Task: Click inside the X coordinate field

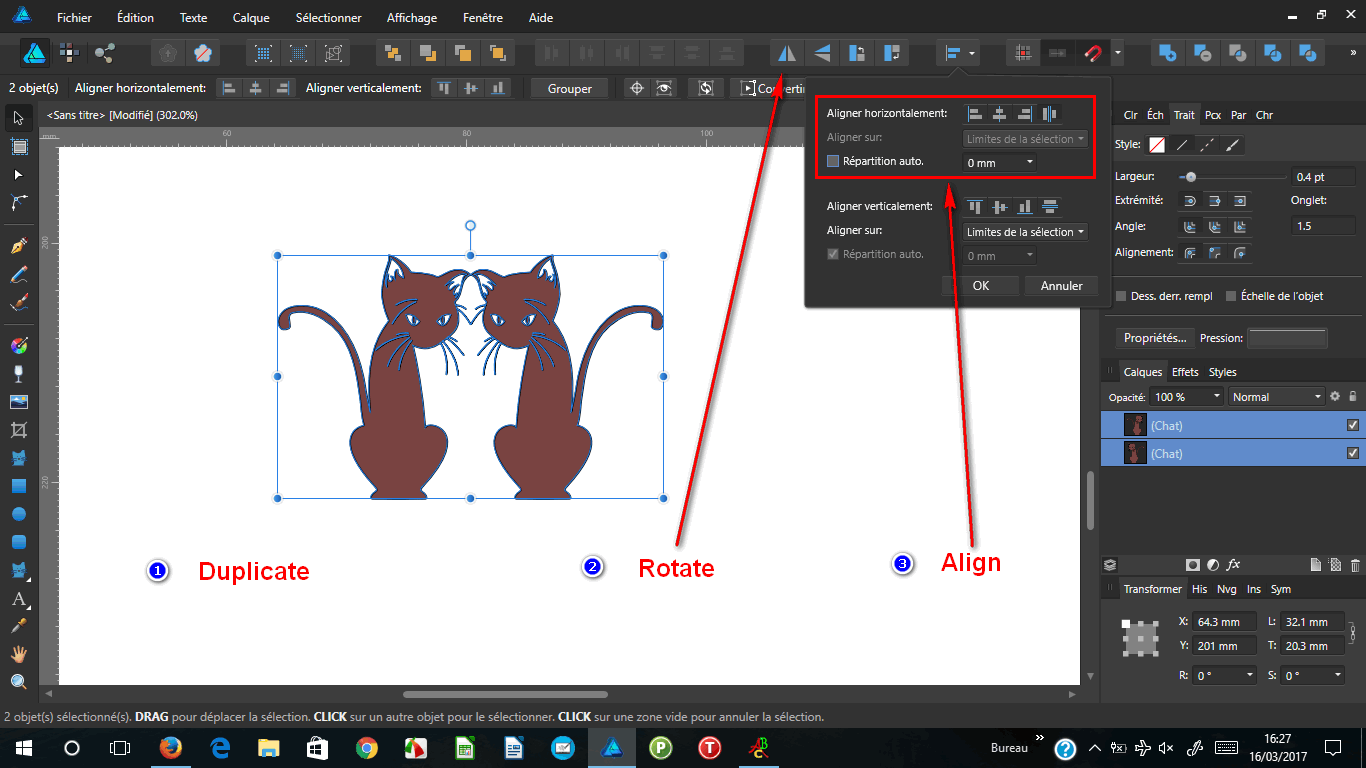Action: tap(1225, 621)
